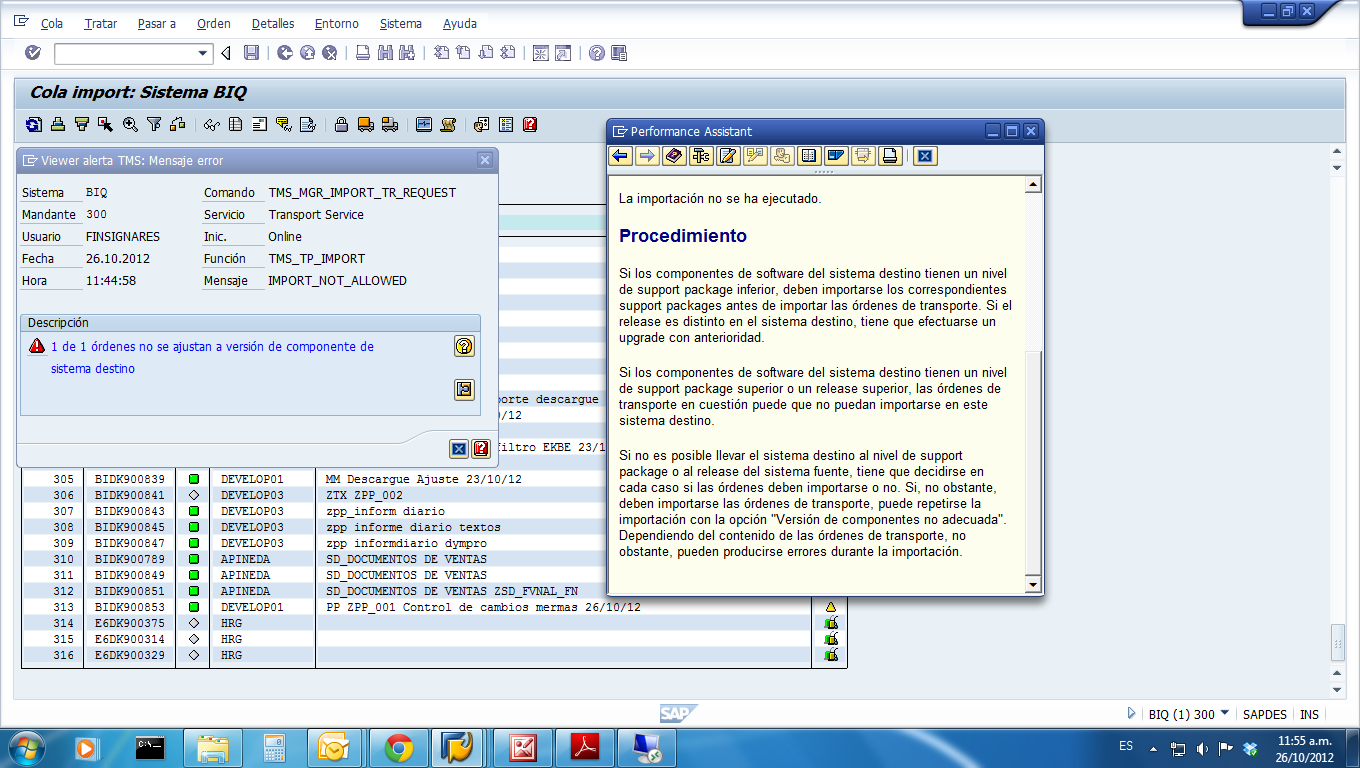The image size is (1360, 768).
Task: Open the Detalles menu
Action: point(272,23)
